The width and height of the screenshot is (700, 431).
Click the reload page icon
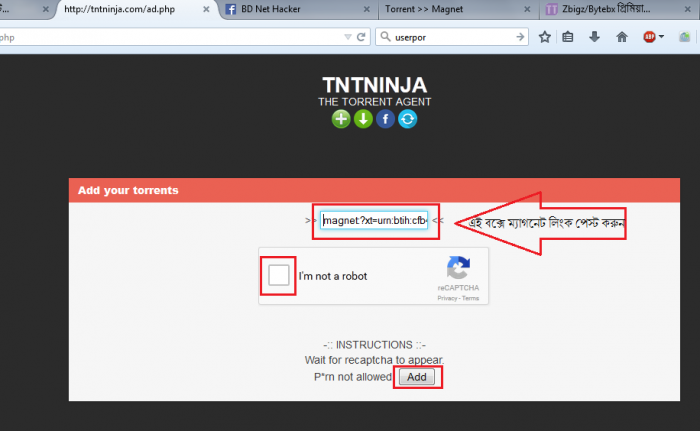361,37
